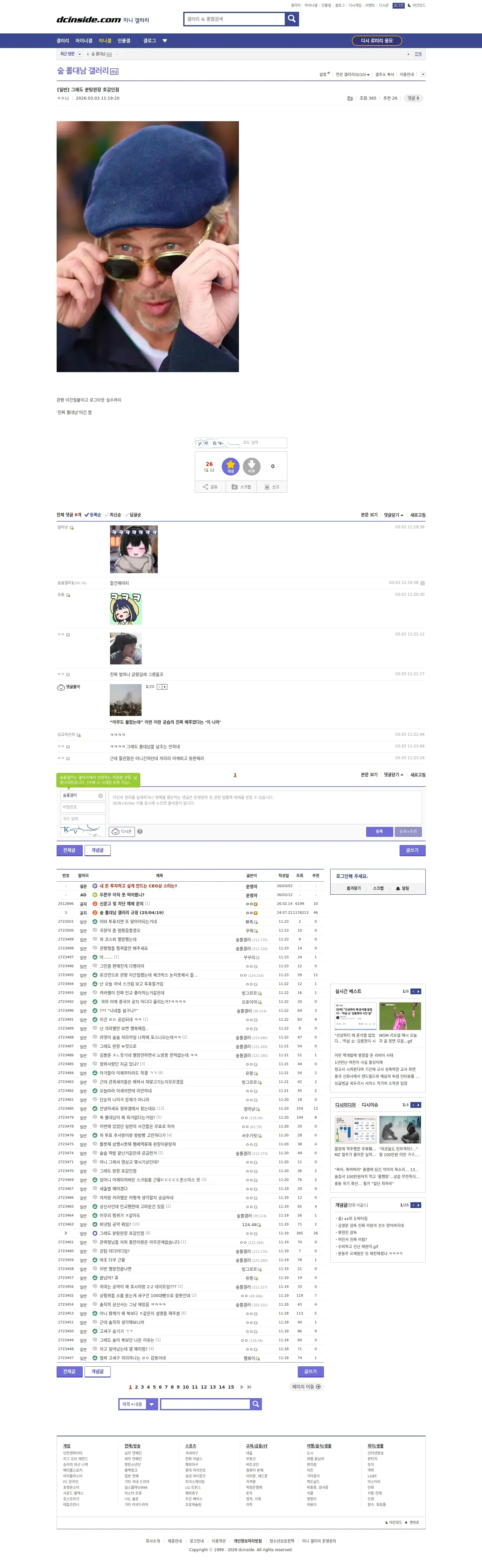Click the 댓글 8 button near post header
Viewport: 482px width, 1568px height.
click(x=413, y=98)
